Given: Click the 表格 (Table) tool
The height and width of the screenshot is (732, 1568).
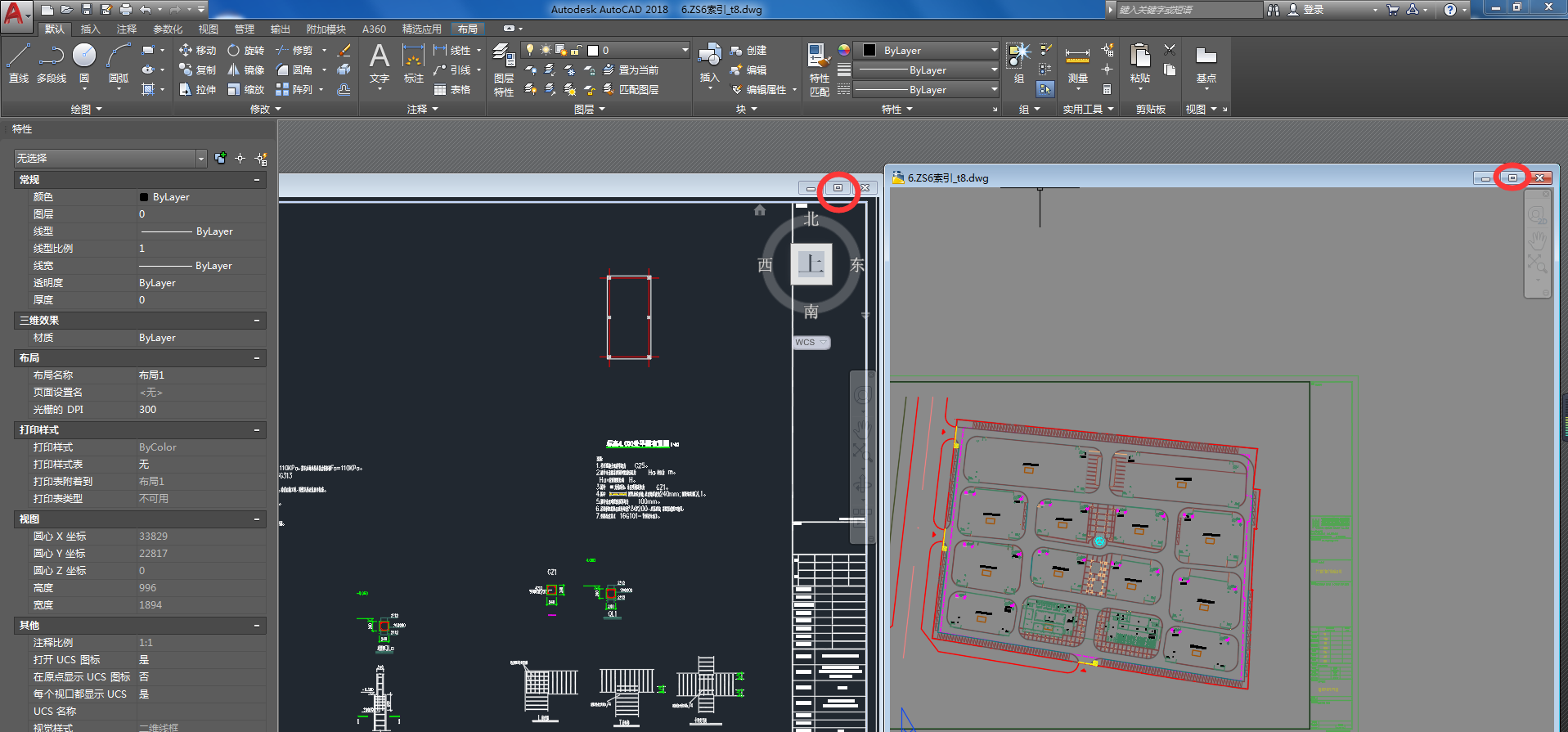Looking at the screenshot, I should pos(452,89).
